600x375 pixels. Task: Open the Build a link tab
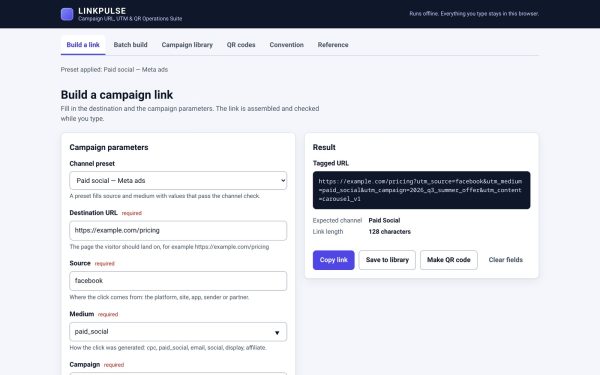tap(83, 45)
